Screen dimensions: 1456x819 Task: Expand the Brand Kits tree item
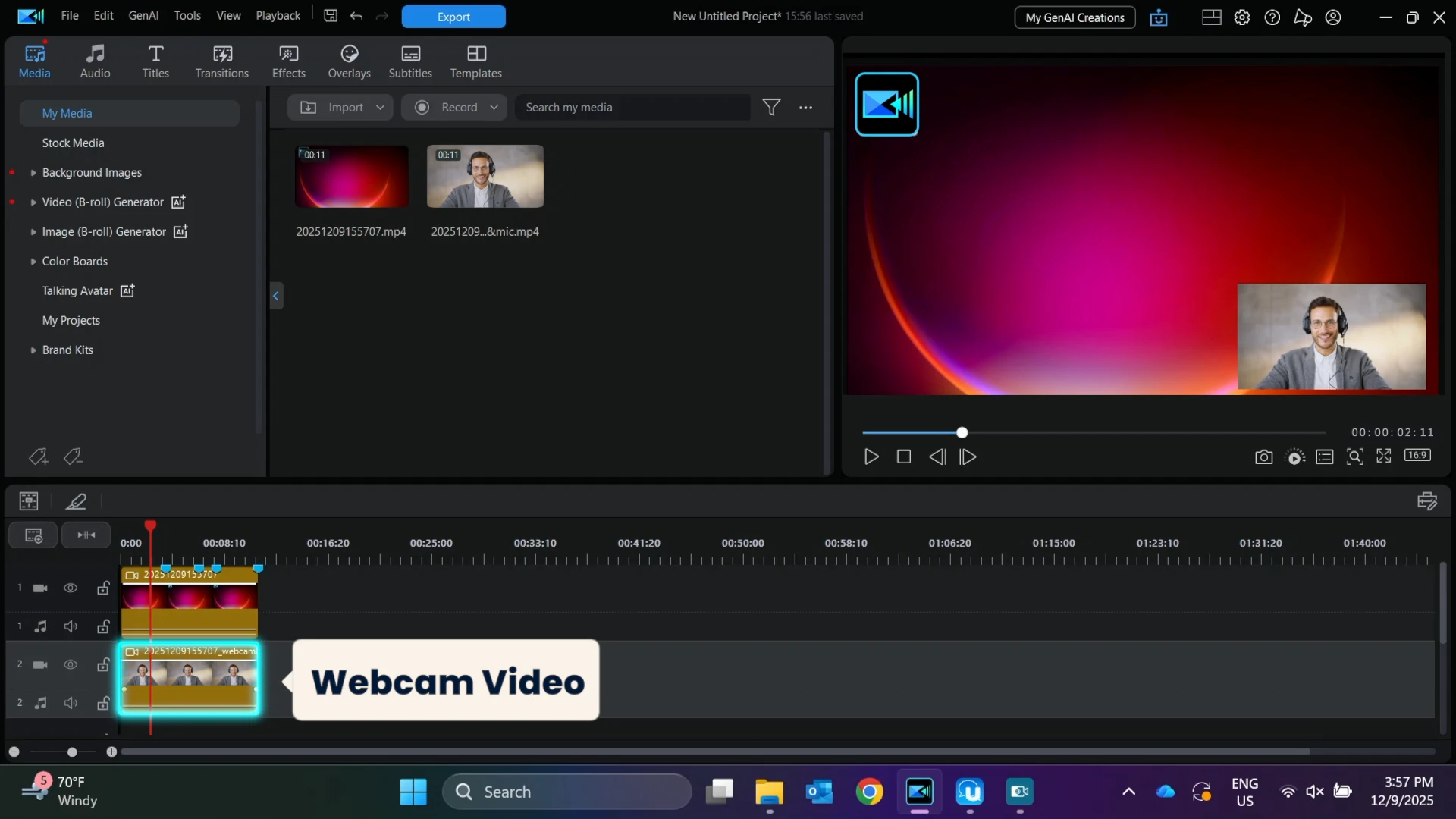tap(33, 350)
